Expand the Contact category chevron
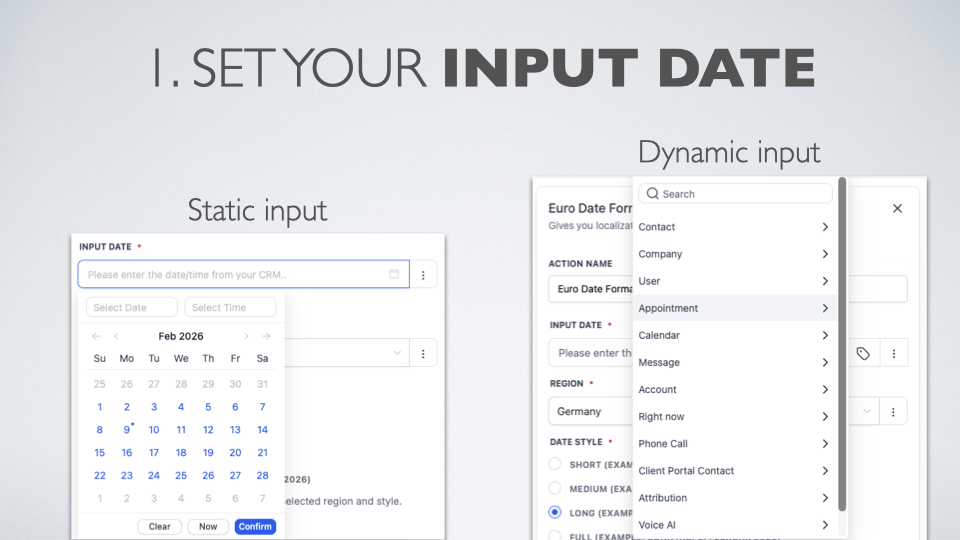Screen dimensions: 960x540 [x=825, y=227]
